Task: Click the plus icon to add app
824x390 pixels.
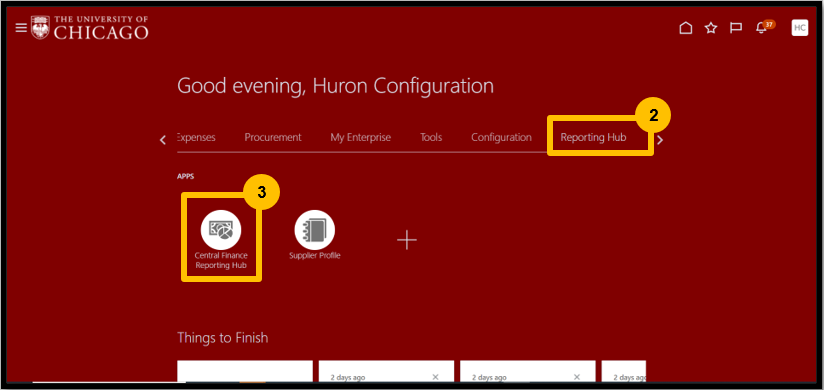Action: (x=407, y=240)
